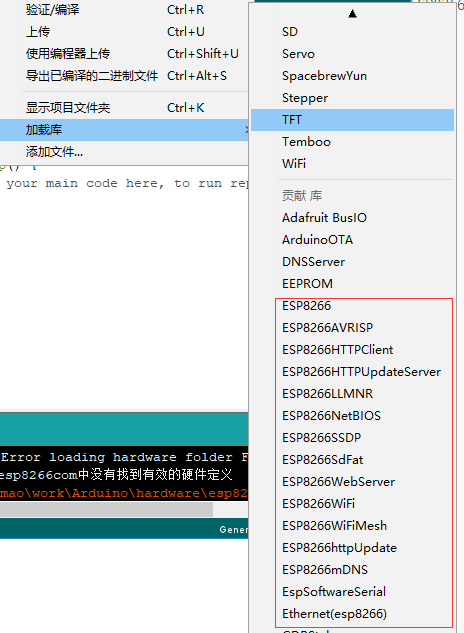Screen dimensions: 464x633
Task: Click 'Error loading hardware folder' console line
Action: point(124,457)
